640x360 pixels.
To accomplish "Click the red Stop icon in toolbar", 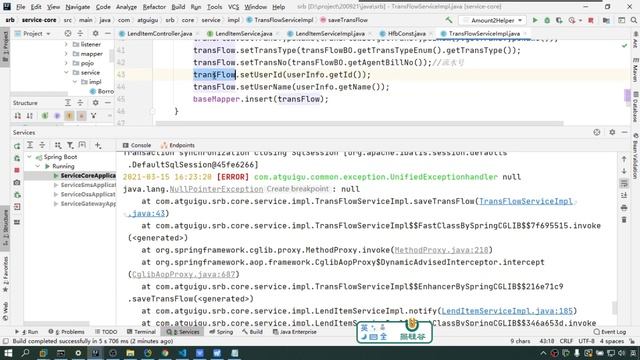I will click(x=591, y=20).
